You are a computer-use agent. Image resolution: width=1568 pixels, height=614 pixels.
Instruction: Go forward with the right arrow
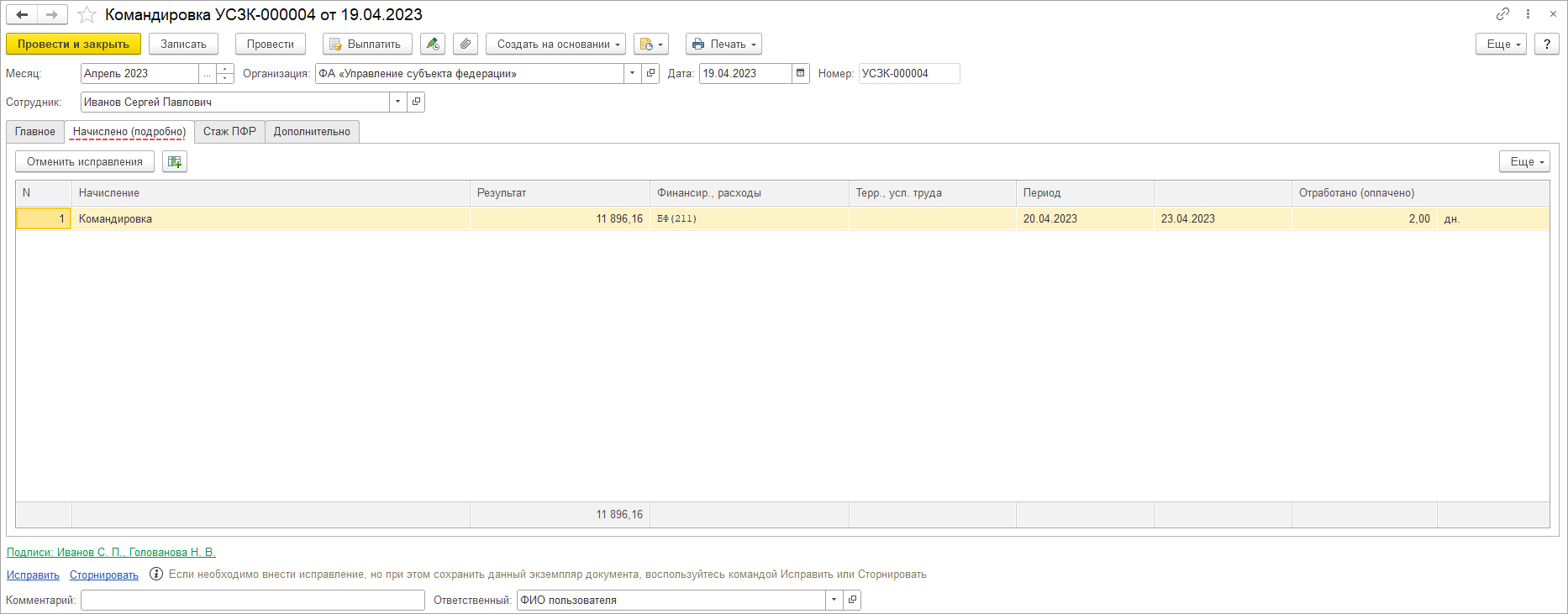pos(52,14)
